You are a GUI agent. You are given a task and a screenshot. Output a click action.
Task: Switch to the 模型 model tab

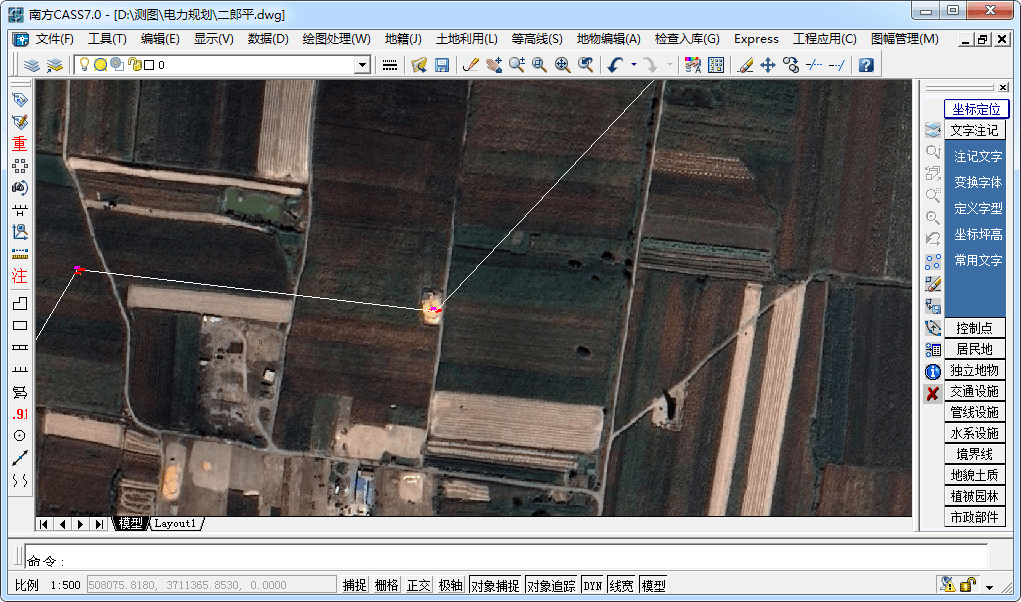coord(130,523)
